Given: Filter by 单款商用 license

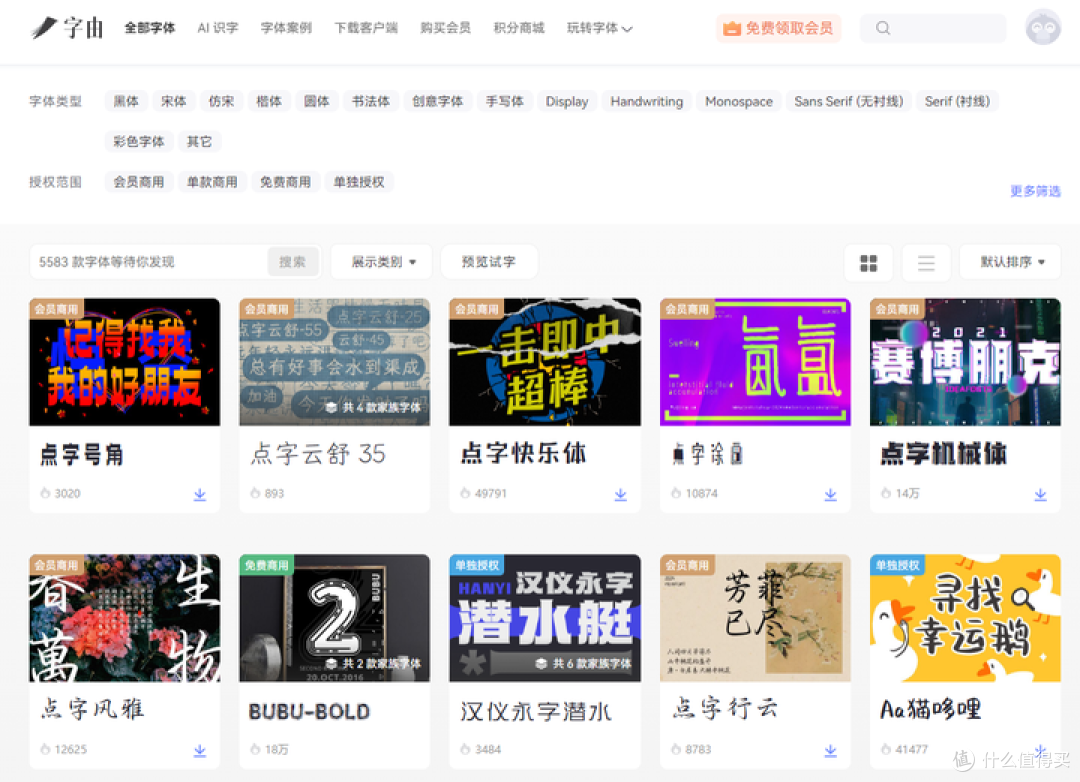Looking at the screenshot, I should [x=212, y=182].
